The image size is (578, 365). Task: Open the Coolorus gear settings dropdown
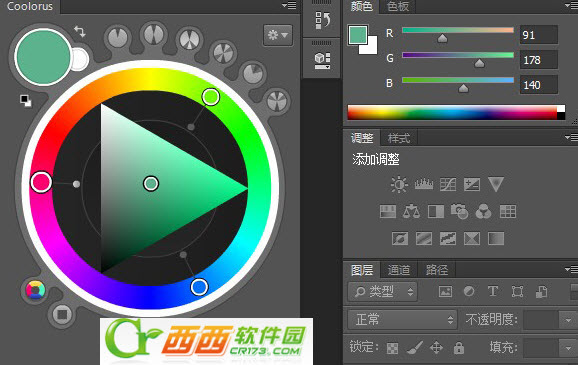[x=278, y=35]
